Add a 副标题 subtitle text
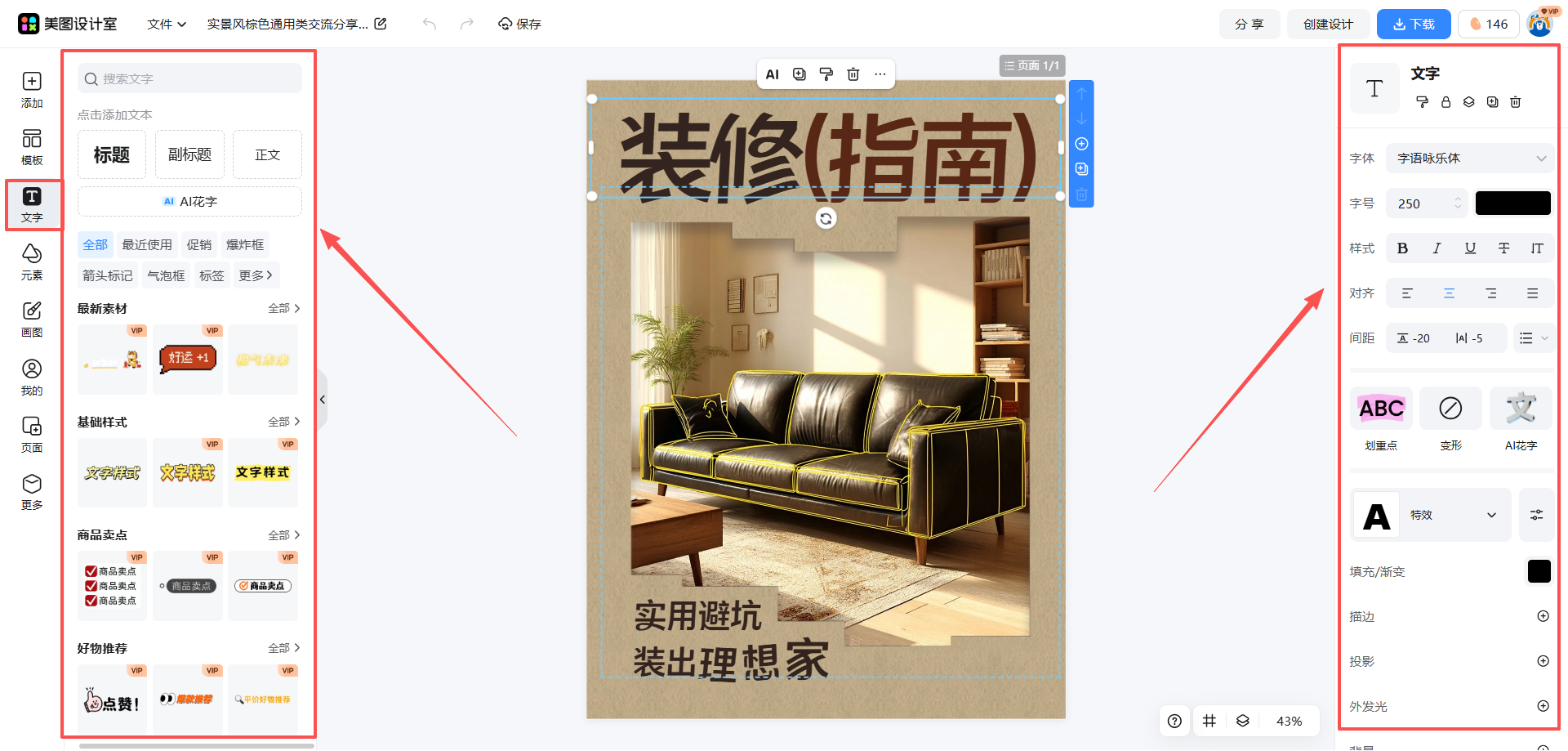The height and width of the screenshot is (751, 1568). (x=189, y=154)
